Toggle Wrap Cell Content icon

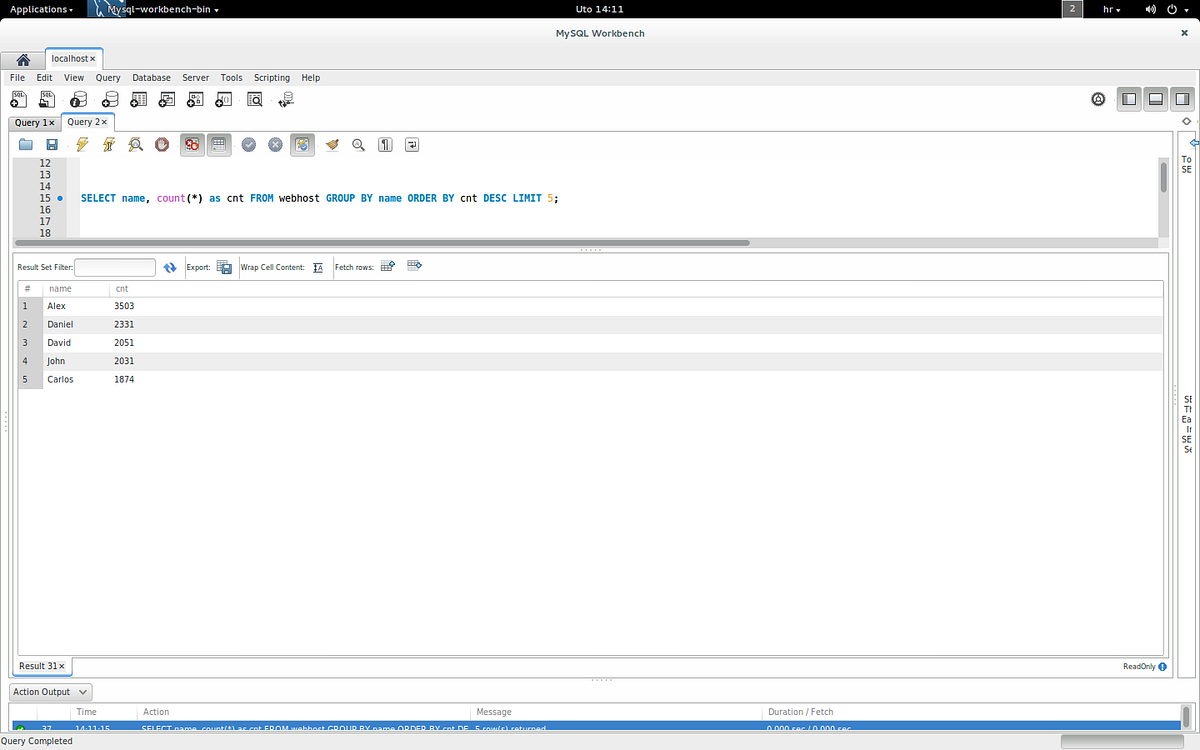[x=318, y=268]
